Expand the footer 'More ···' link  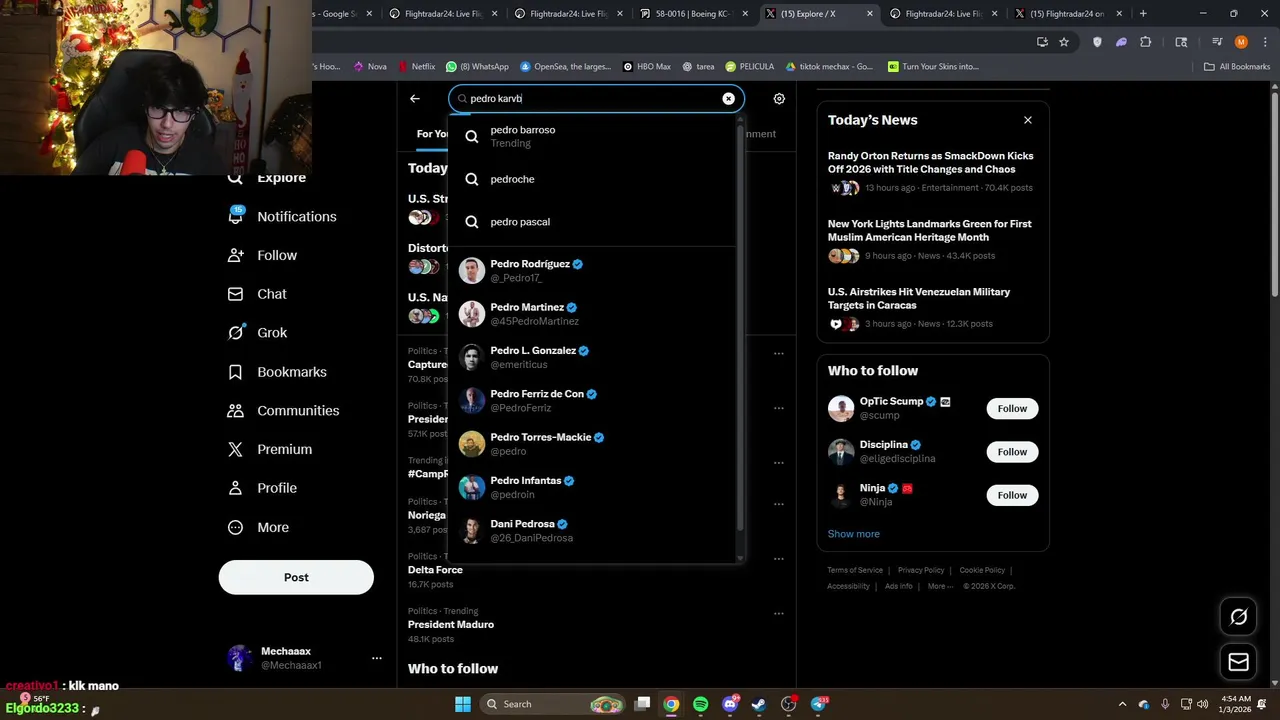click(940, 586)
